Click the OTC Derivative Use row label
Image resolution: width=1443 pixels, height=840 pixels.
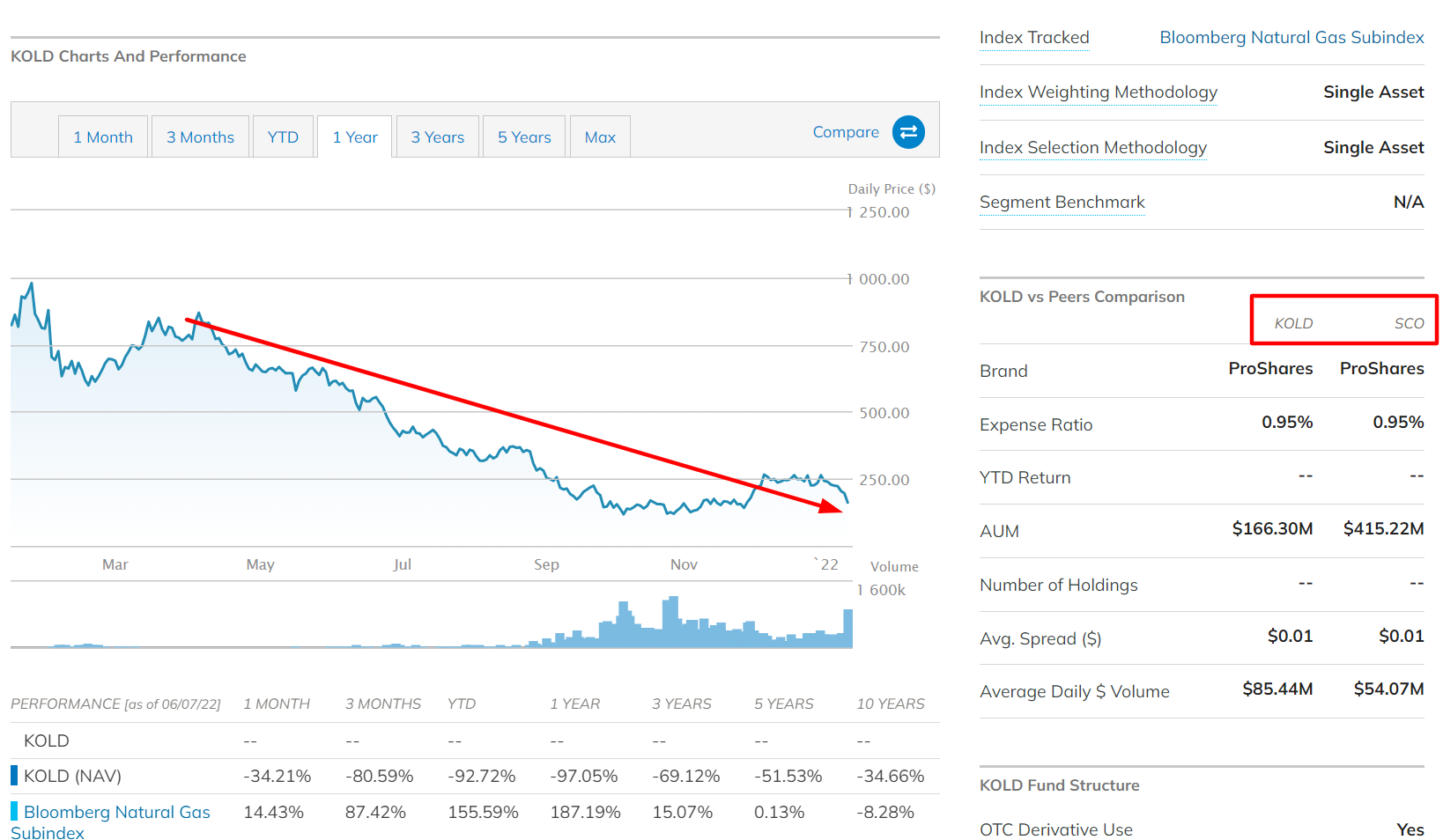1056,829
